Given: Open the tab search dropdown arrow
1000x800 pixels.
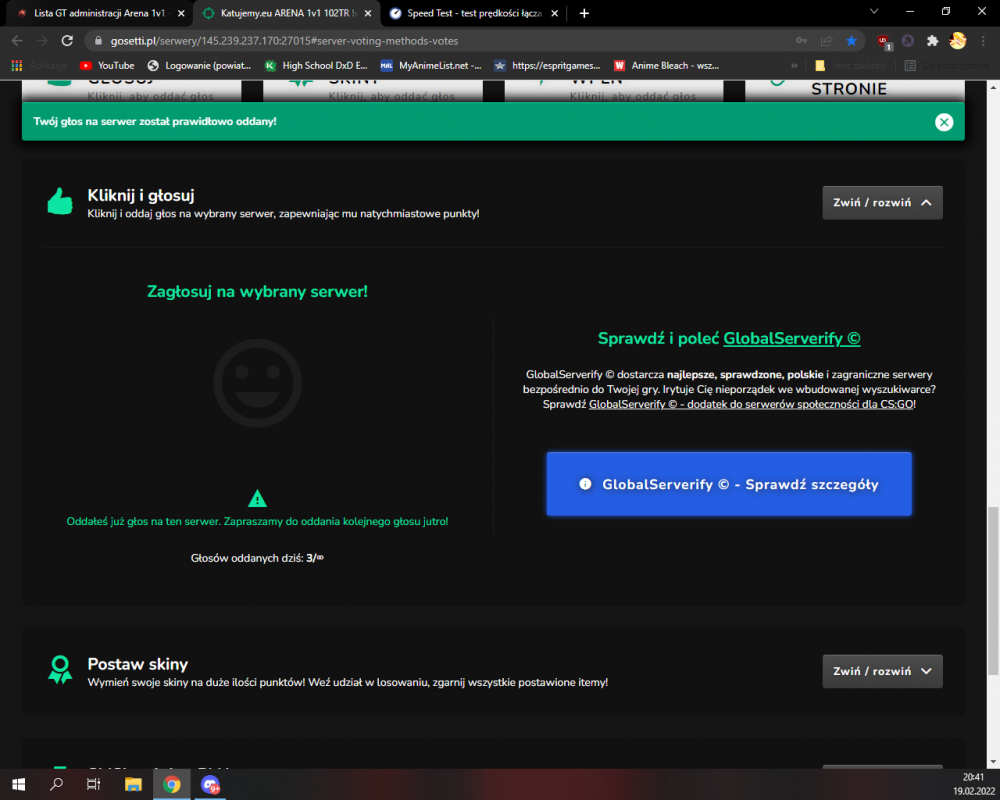Looking at the screenshot, I should (x=874, y=11).
